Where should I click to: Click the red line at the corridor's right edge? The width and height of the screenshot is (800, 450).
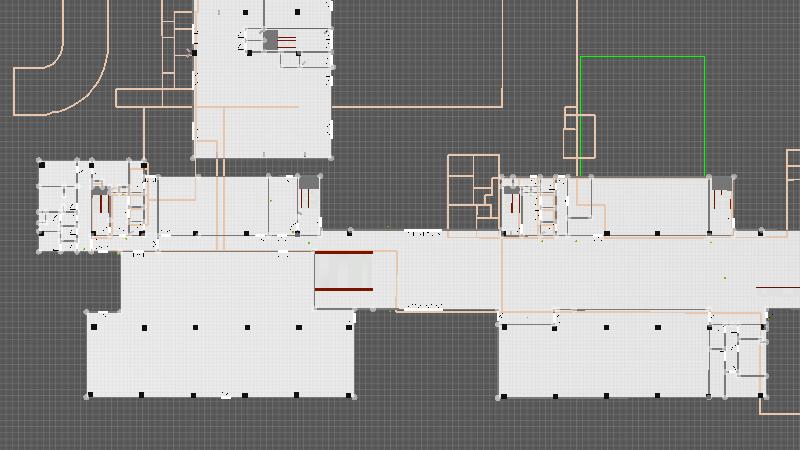coord(778,287)
